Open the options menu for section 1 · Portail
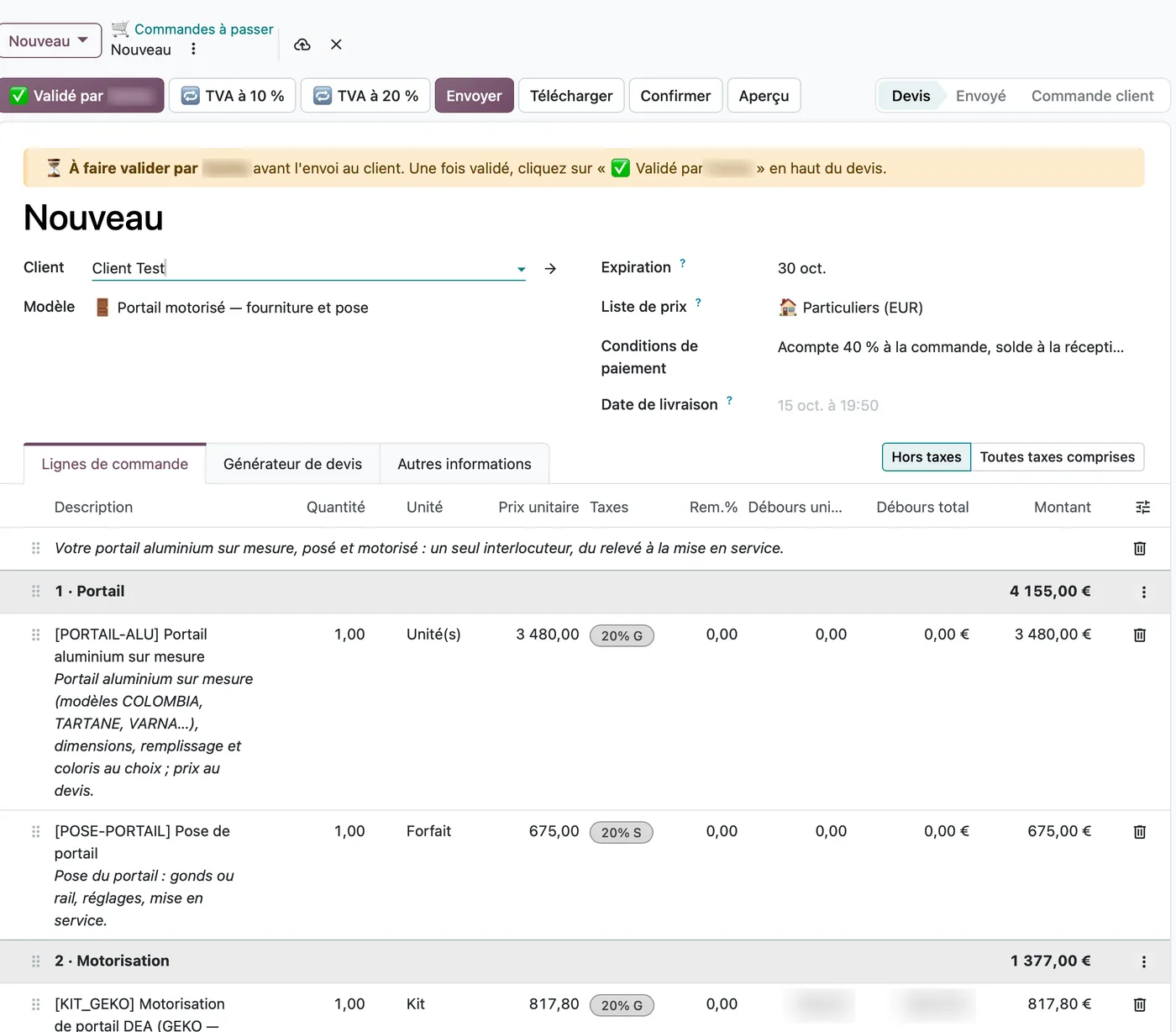 1143,592
